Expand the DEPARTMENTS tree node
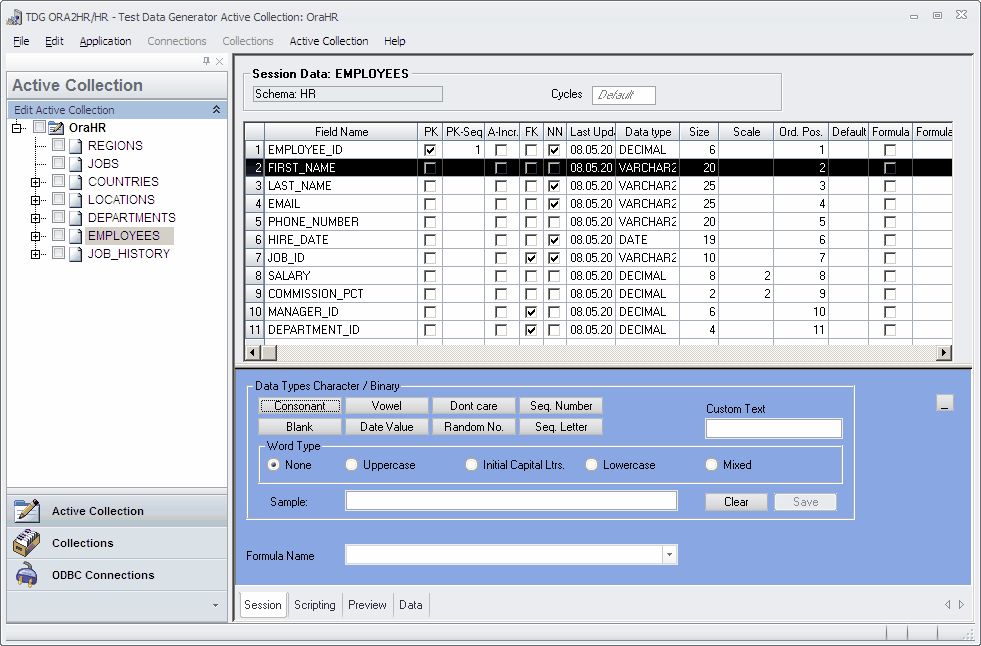 [x=37, y=217]
